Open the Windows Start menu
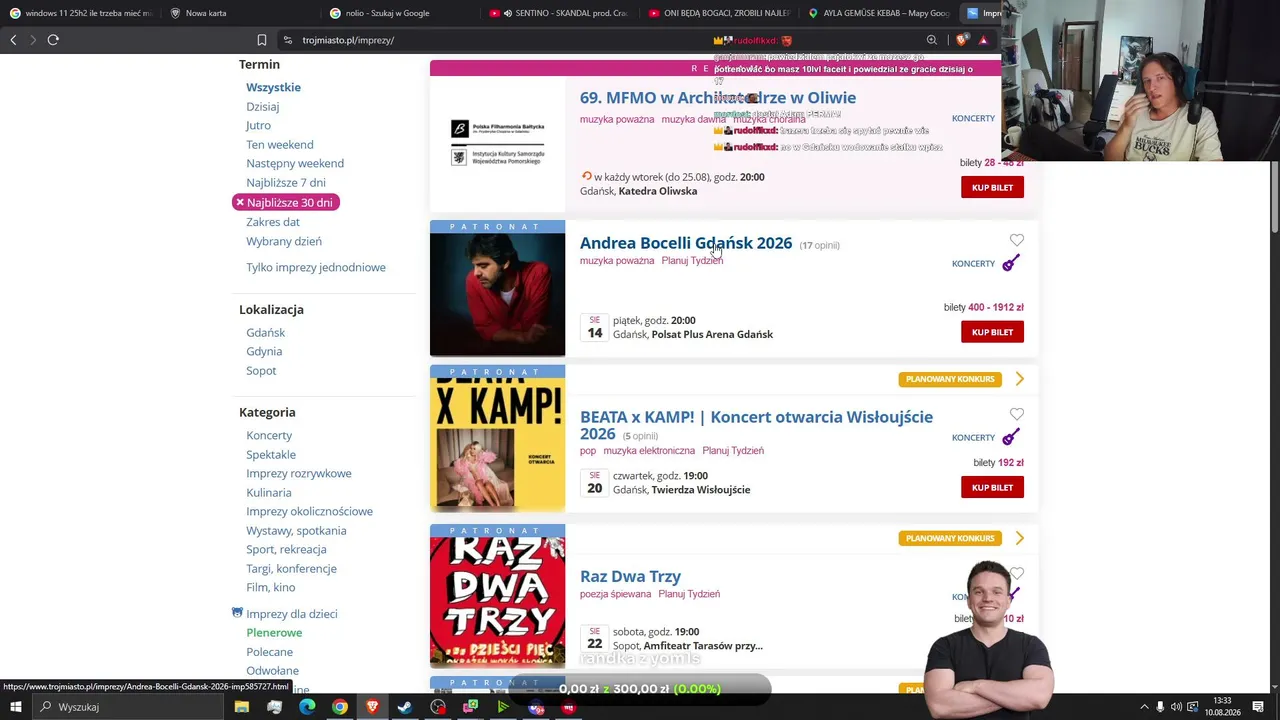Image resolution: width=1280 pixels, height=720 pixels. (15, 707)
